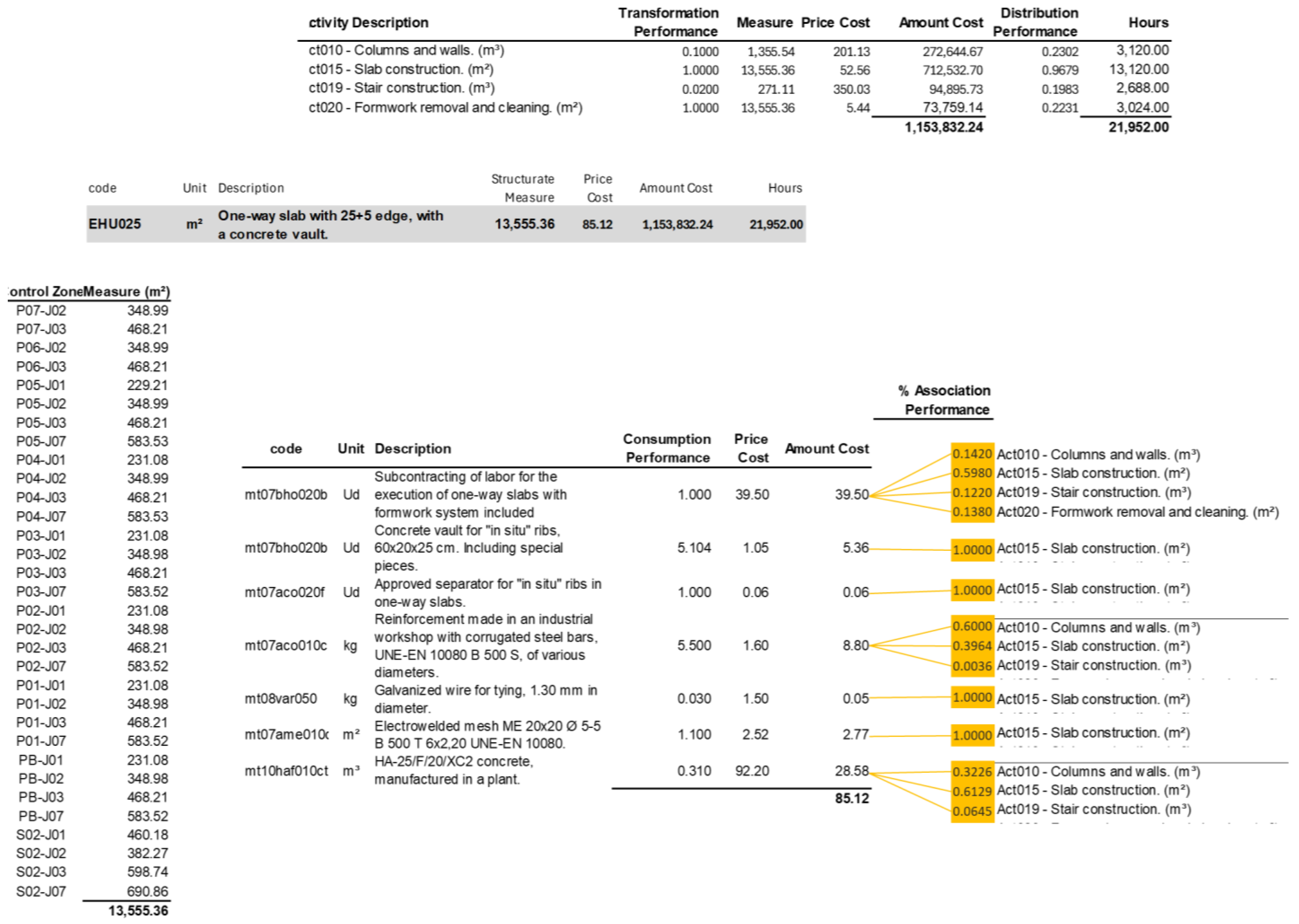Click the 0.6129 association value
This screenshot has height=924, width=1299.
972,792
